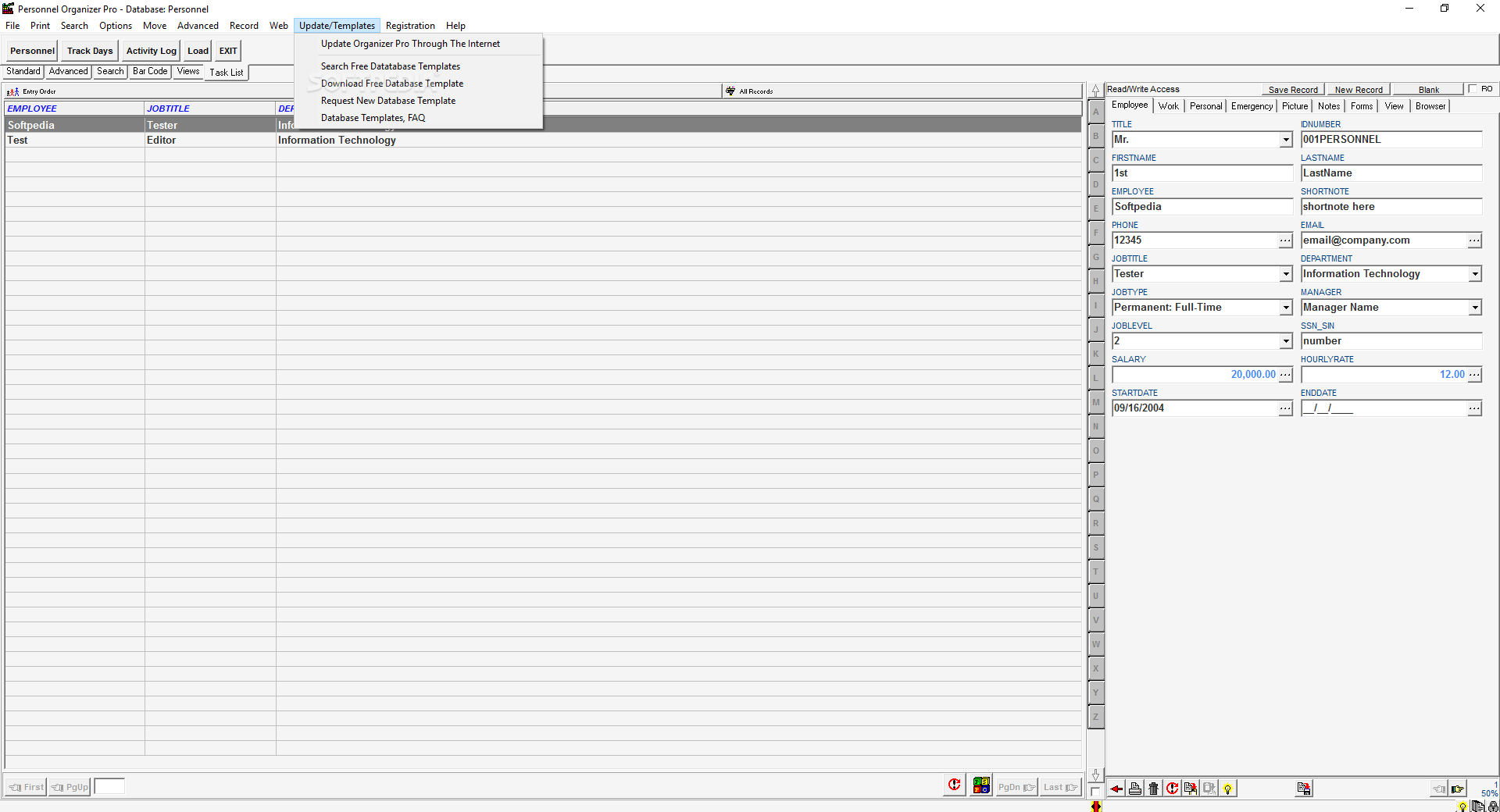The height and width of the screenshot is (812, 1500).
Task: Click the Save Record button
Action: point(1293,90)
